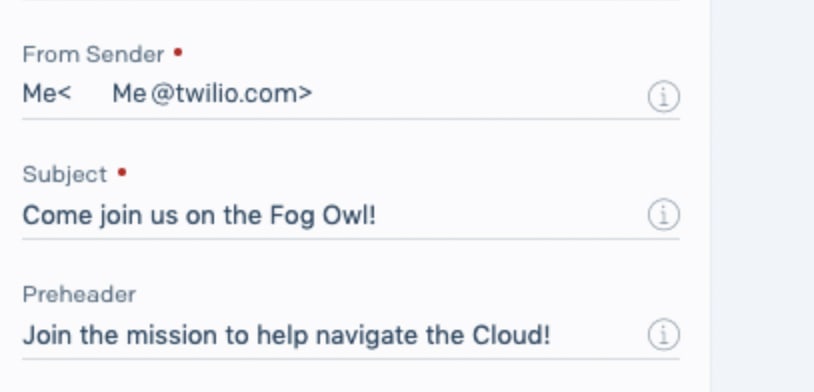Place cursor on Fog Owl! in subject
Viewport: 814px width, 392px height.
tap(323, 215)
